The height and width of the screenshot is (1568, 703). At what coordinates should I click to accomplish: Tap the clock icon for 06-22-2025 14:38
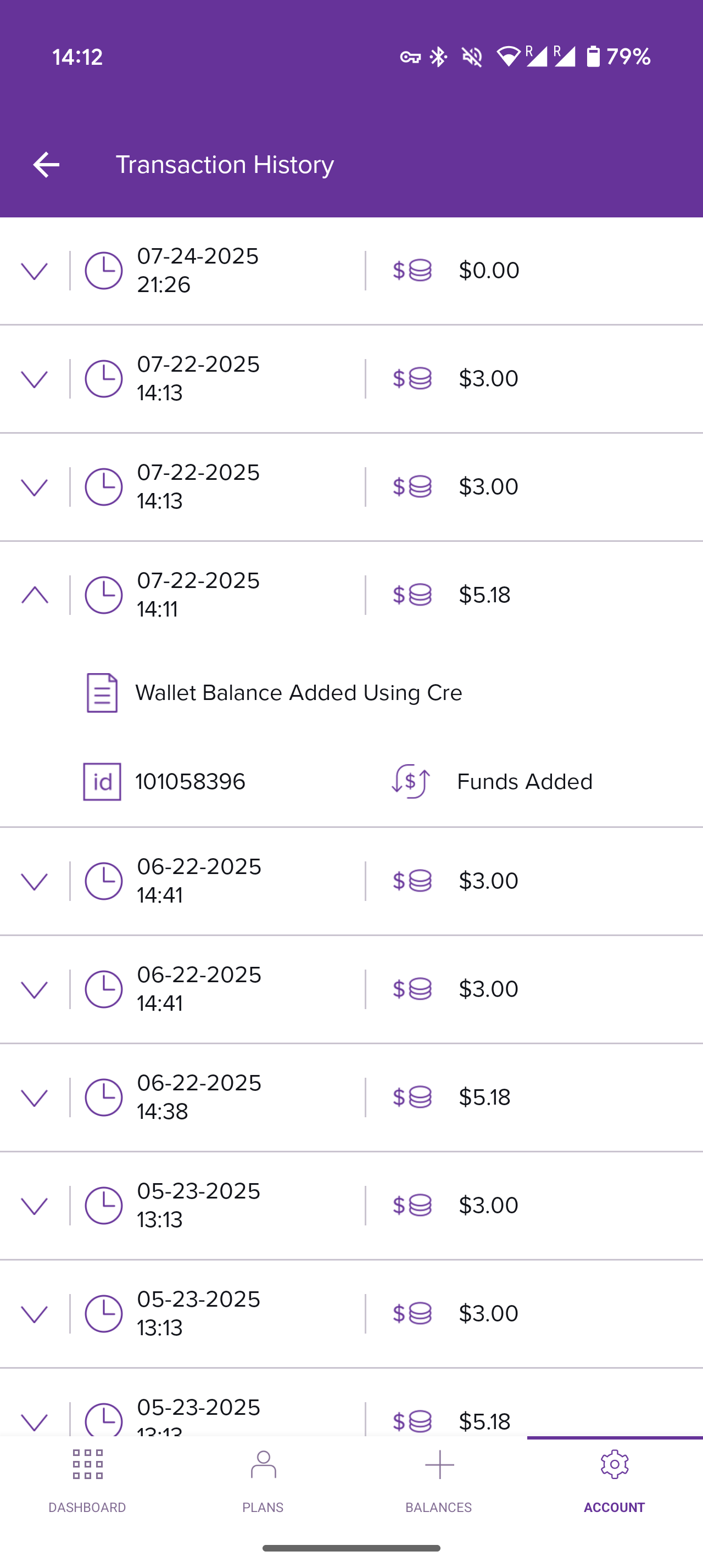click(103, 1097)
